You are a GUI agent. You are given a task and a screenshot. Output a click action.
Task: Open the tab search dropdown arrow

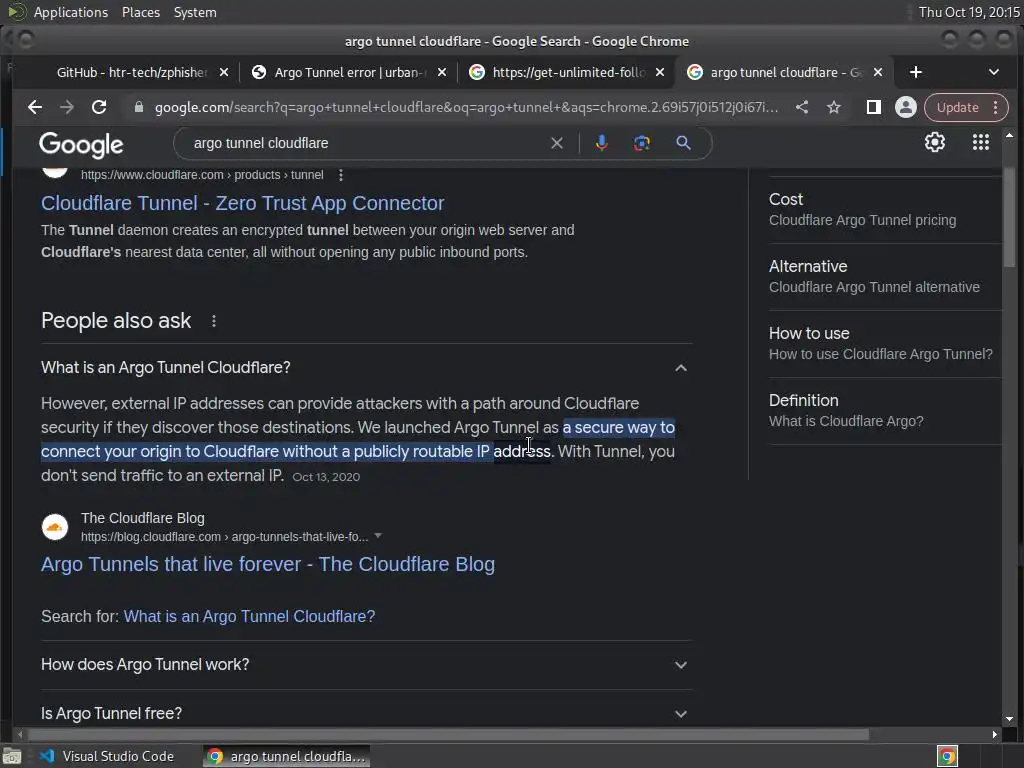(993, 72)
